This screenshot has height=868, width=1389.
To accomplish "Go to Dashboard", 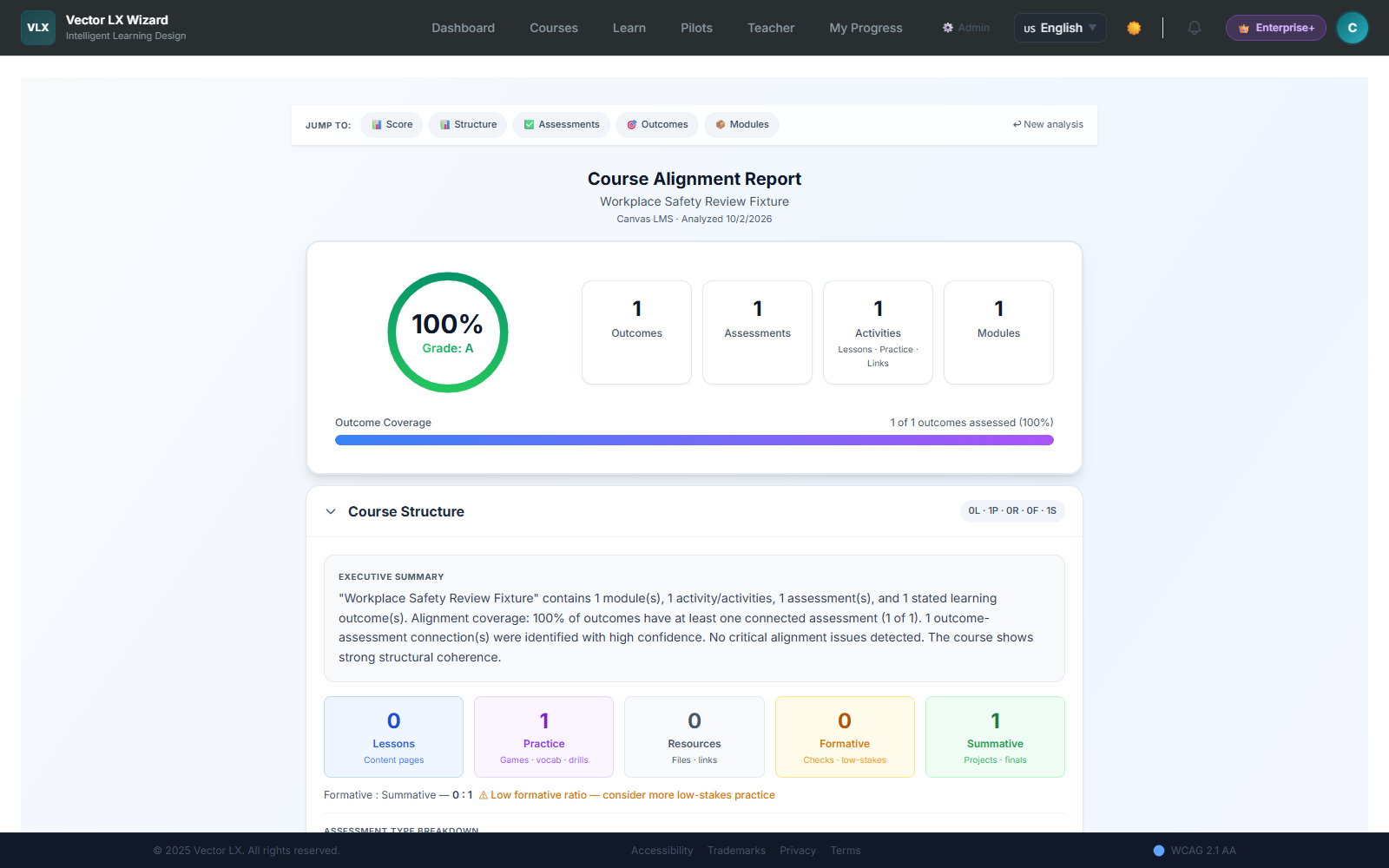I will click(464, 28).
